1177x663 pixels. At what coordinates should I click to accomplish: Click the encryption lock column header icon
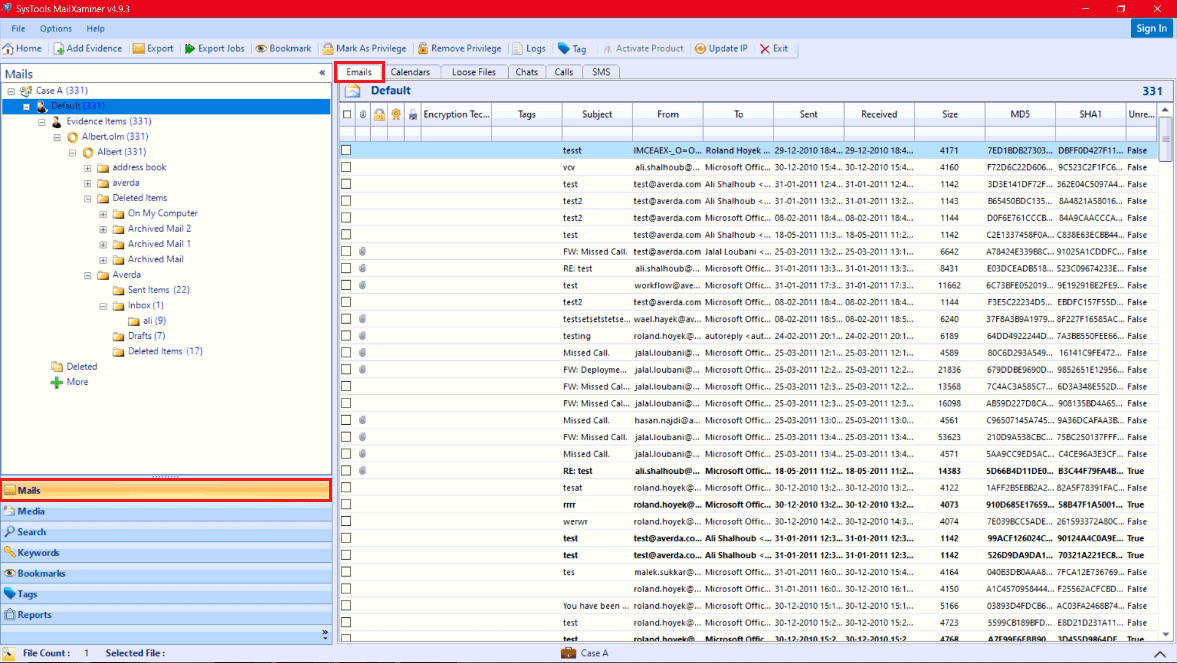[412, 114]
